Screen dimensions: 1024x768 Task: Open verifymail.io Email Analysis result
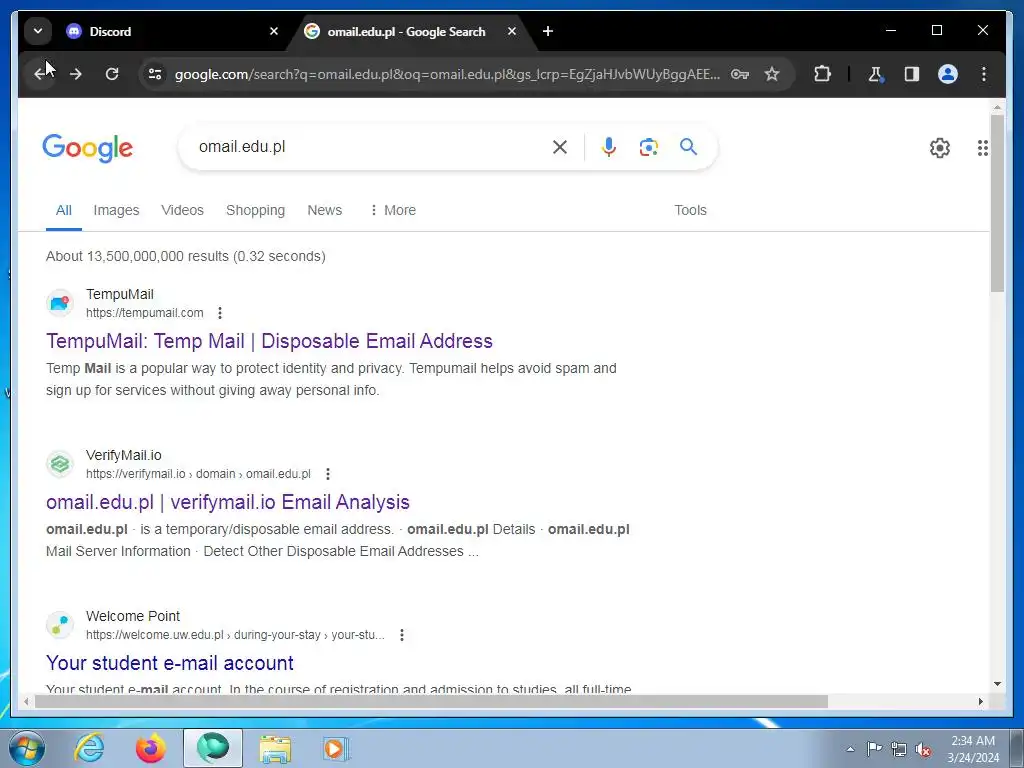(x=228, y=502)
